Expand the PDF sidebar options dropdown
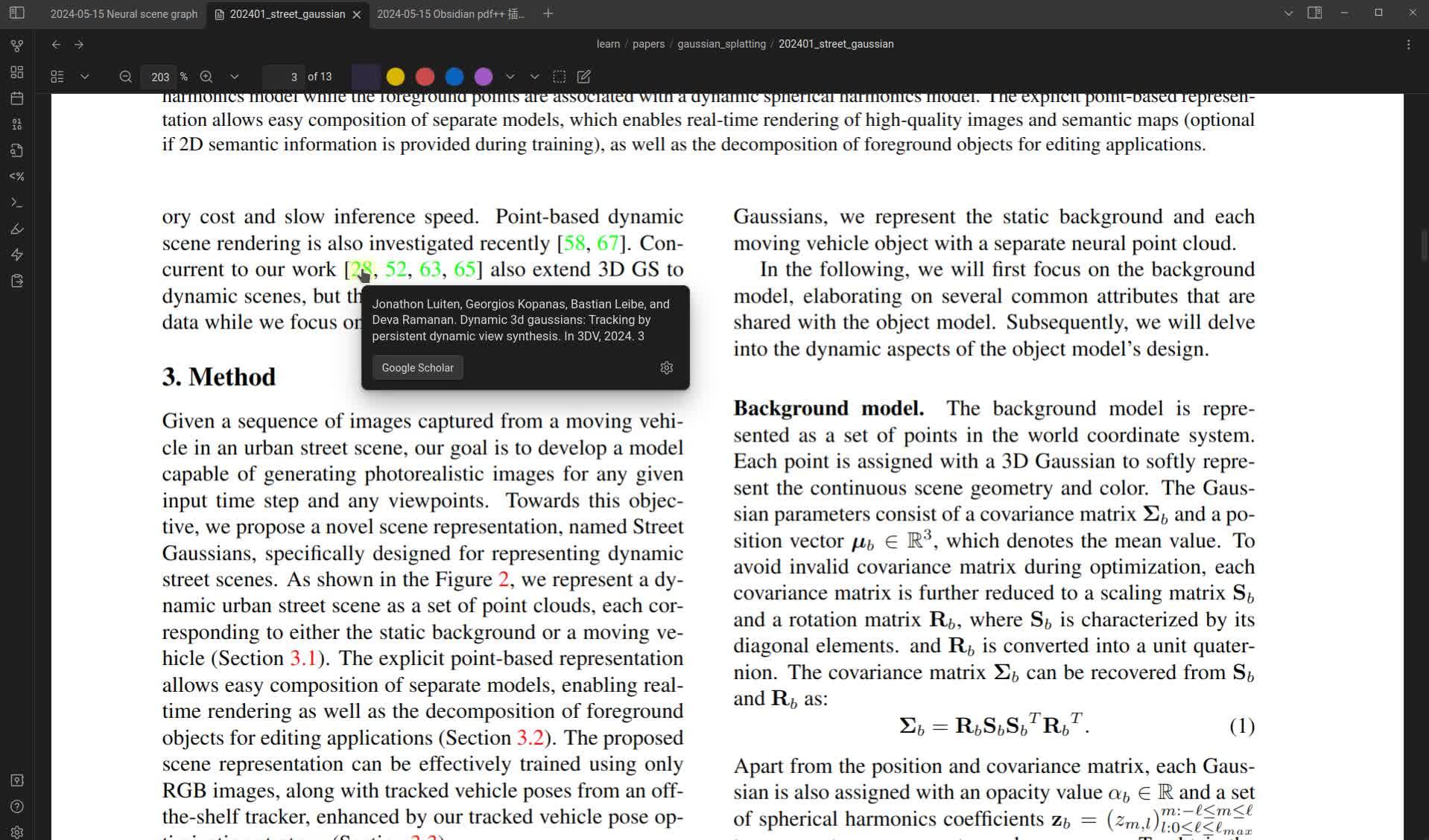 click(84, 77)
